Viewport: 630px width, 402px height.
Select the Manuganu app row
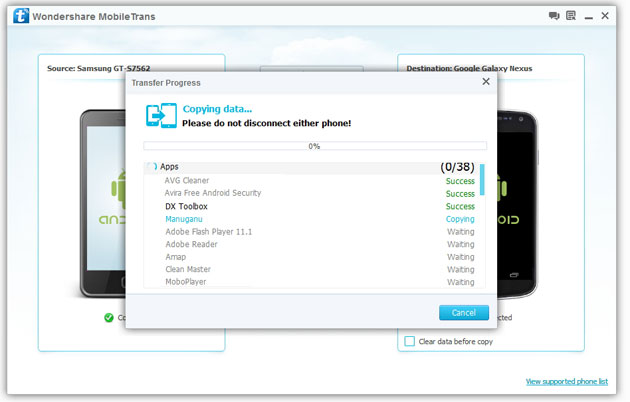311,219
